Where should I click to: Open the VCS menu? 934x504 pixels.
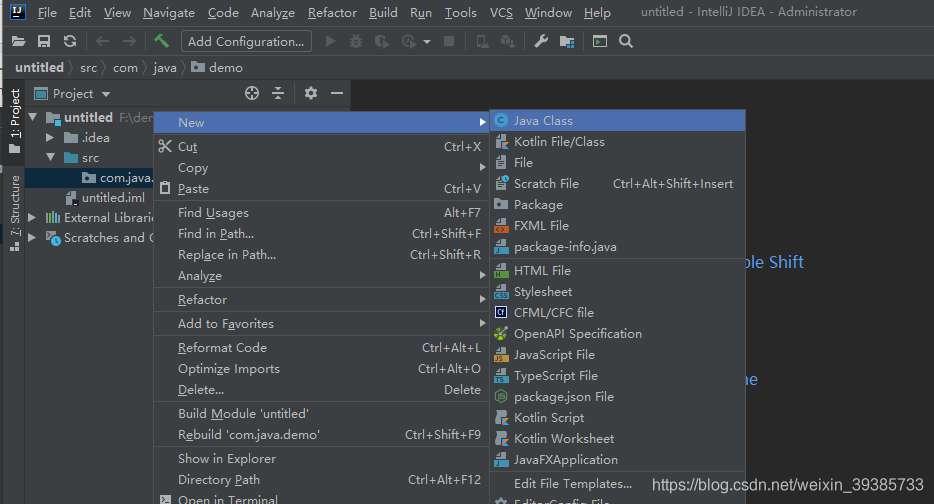[x=501, y=13]
